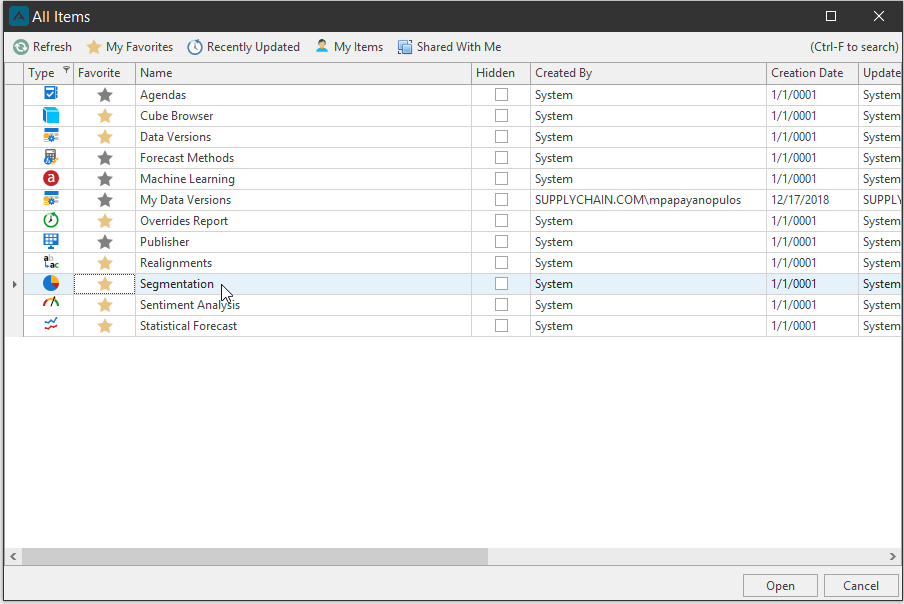The image size is (904, 604).
Task: Show My Favorites
Action: (130, 47)
